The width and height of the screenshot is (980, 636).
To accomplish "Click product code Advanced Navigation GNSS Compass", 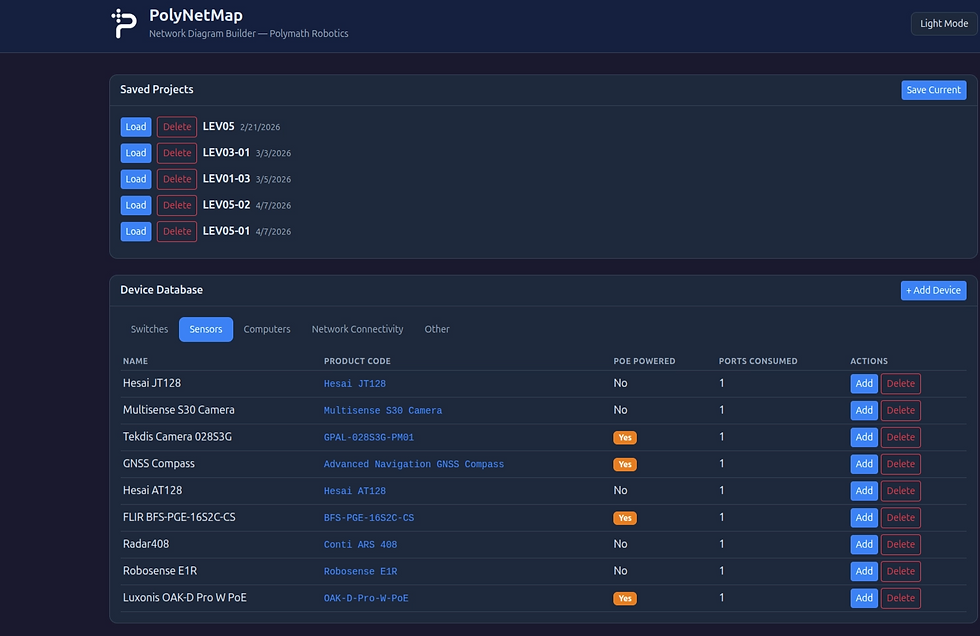I will click(414, 464).
